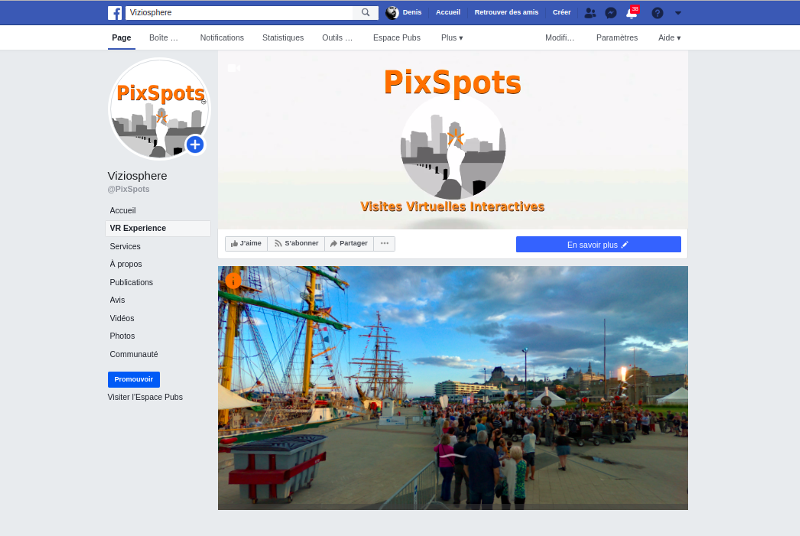This screenshot has width=800, height=536.
Task: Click the S'abonner follow button
Action: point(297,243)
